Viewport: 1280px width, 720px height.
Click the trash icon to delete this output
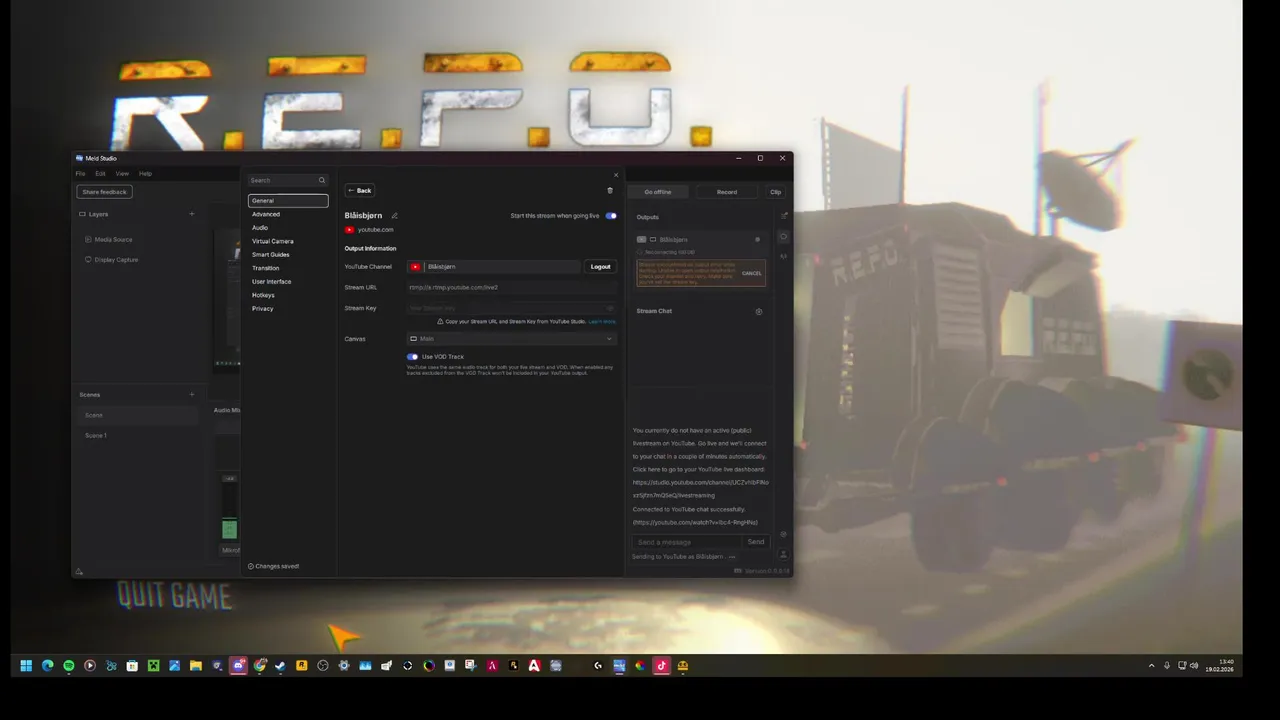(x=610, y=191)
